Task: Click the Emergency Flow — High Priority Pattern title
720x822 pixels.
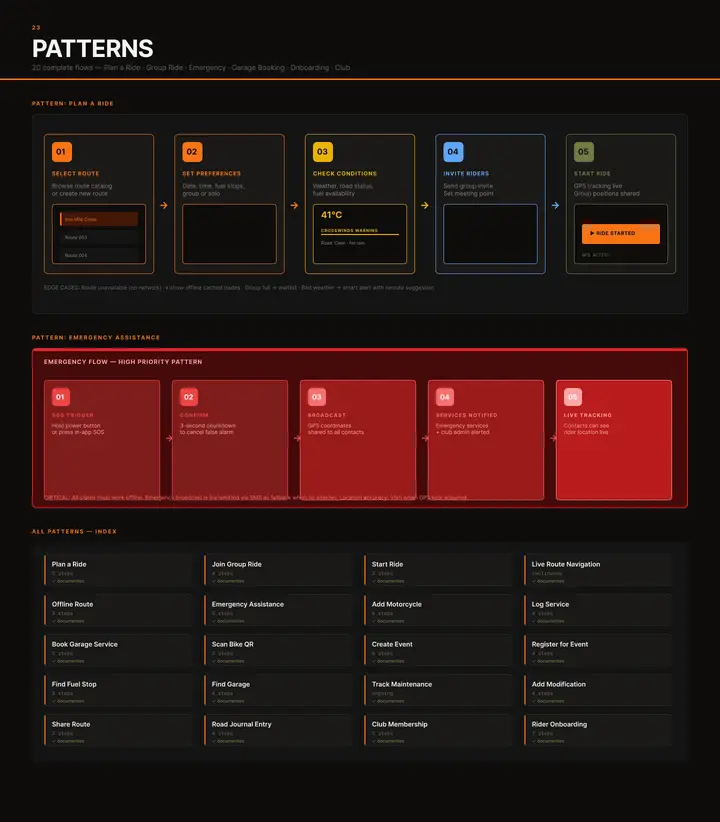Action: pyautogui.click(x=123, y=362)
